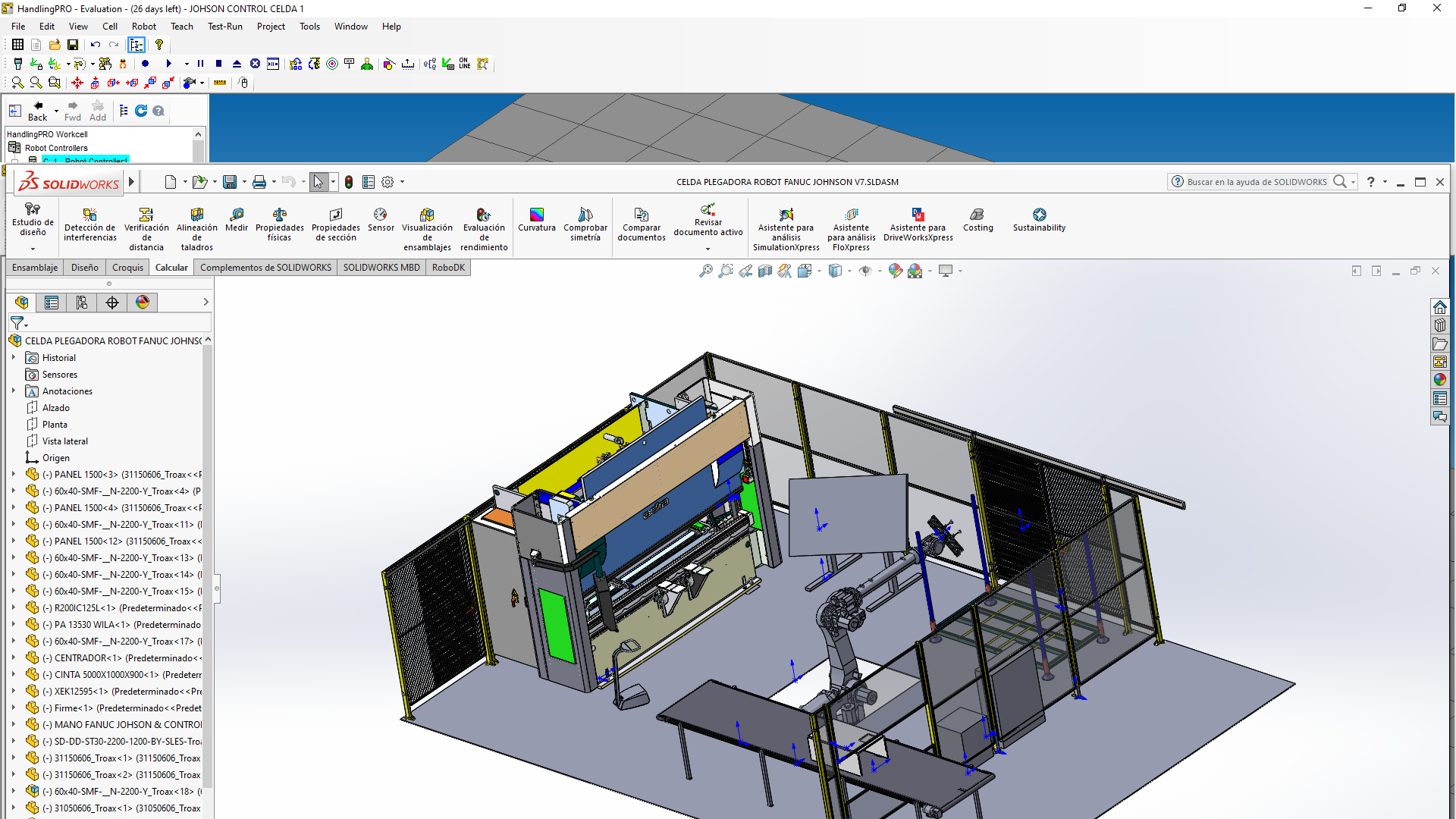
Task: Switch to the RoboDK tab
Action: pyautogui.click(x=447, y=268)
